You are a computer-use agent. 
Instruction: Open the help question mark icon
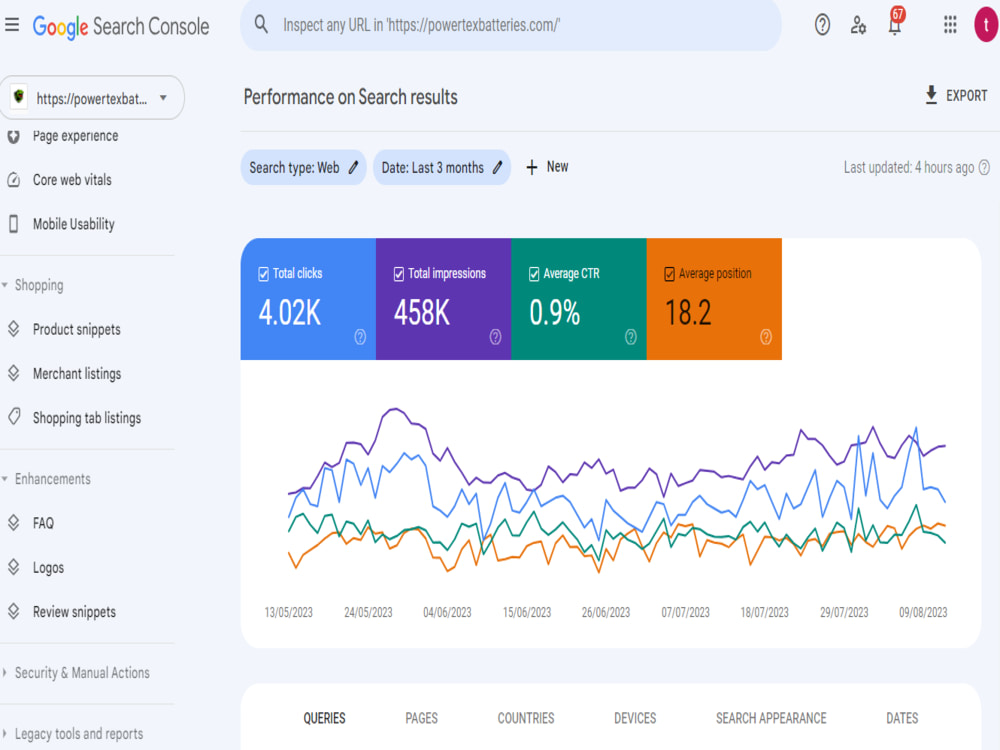click(x=822, y=25)
